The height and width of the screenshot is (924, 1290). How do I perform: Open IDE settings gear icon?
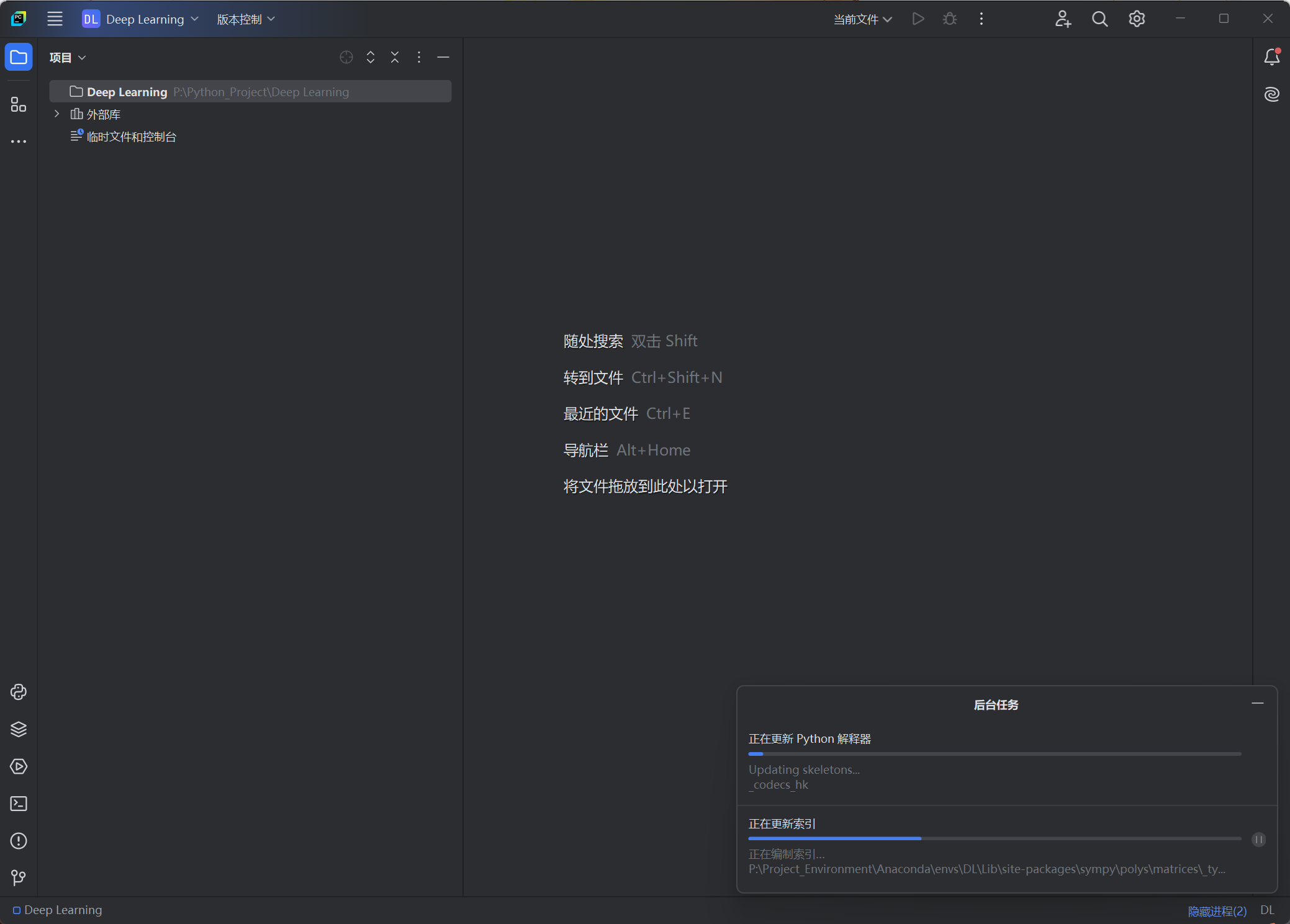click(1137, 19)
